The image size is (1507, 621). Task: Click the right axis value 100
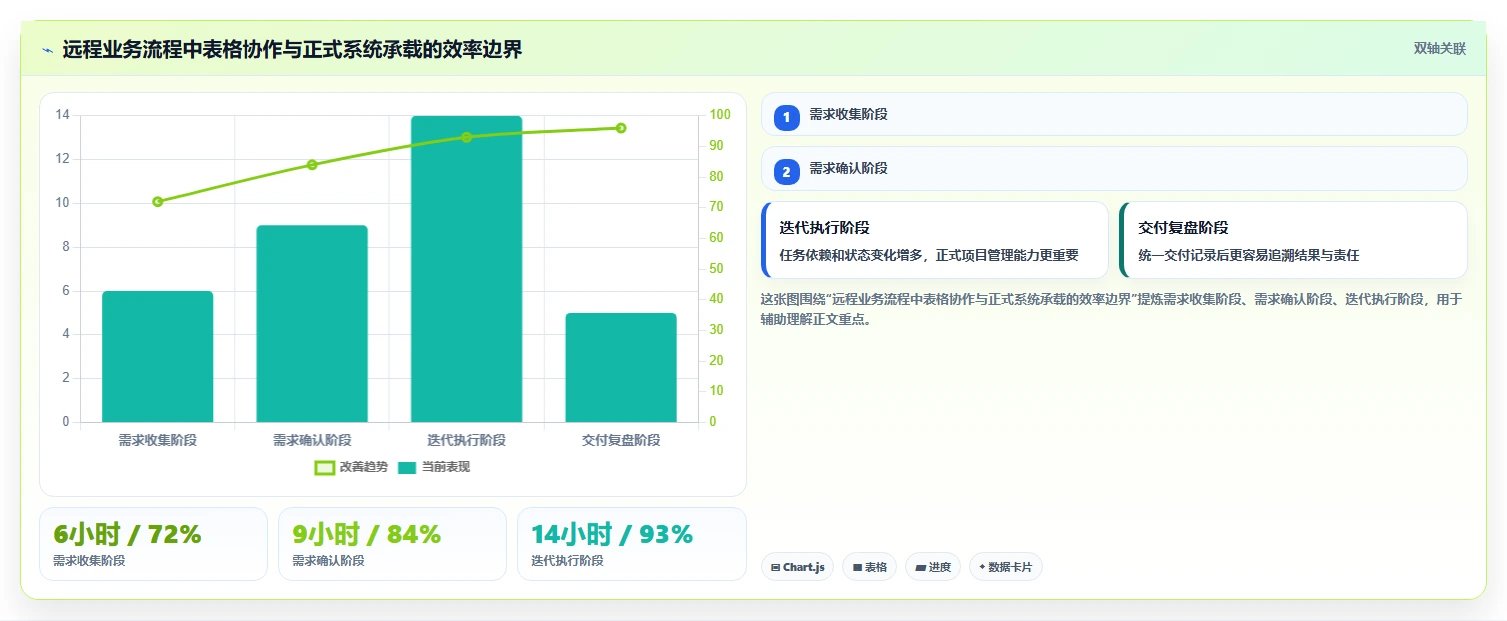(720, 115)
